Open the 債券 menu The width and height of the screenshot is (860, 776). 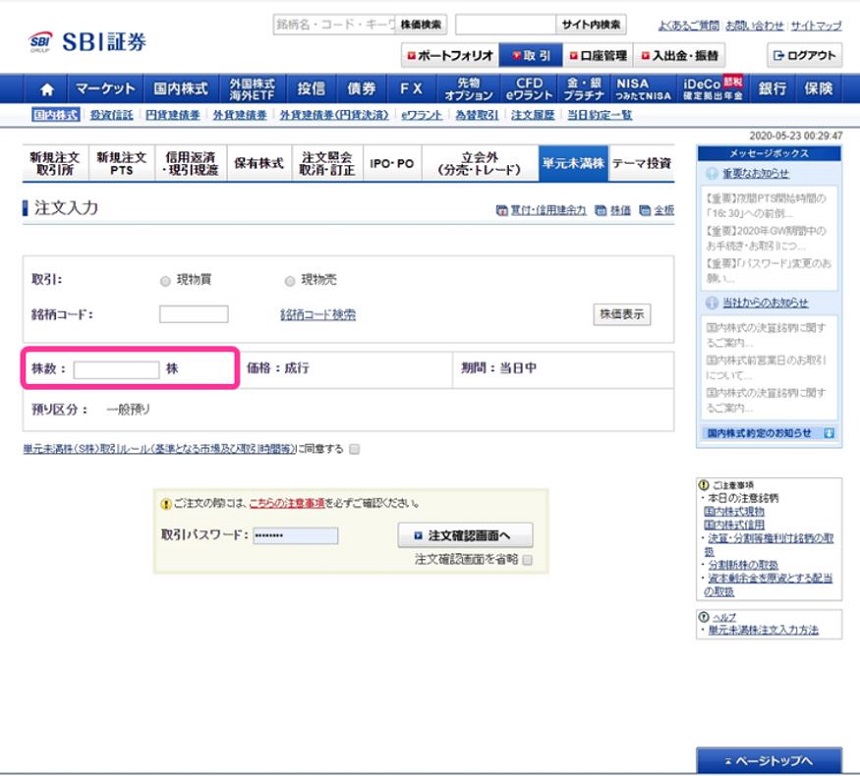(361, 89)
